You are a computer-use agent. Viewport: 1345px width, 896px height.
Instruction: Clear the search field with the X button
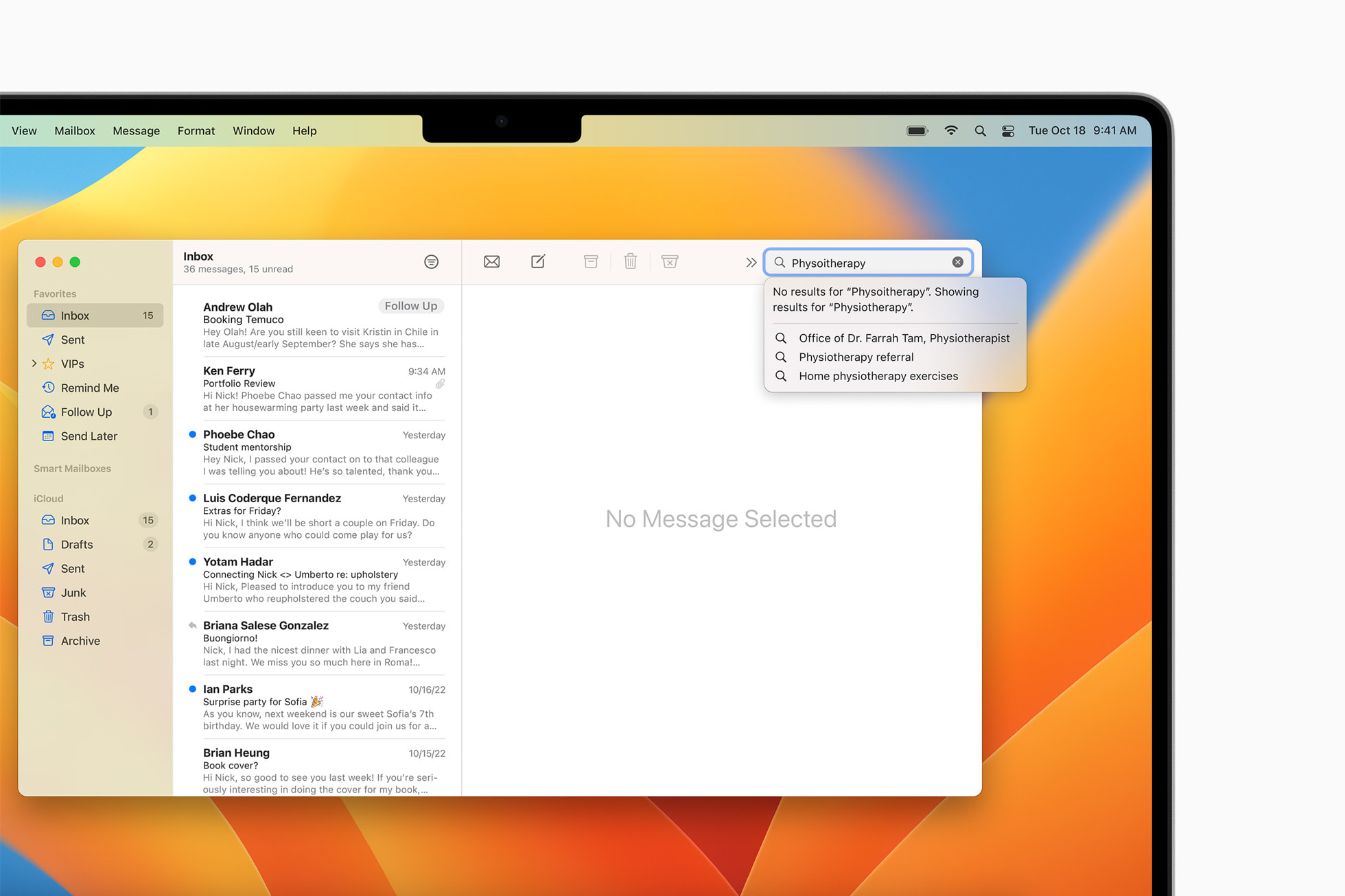click(958, 261)
